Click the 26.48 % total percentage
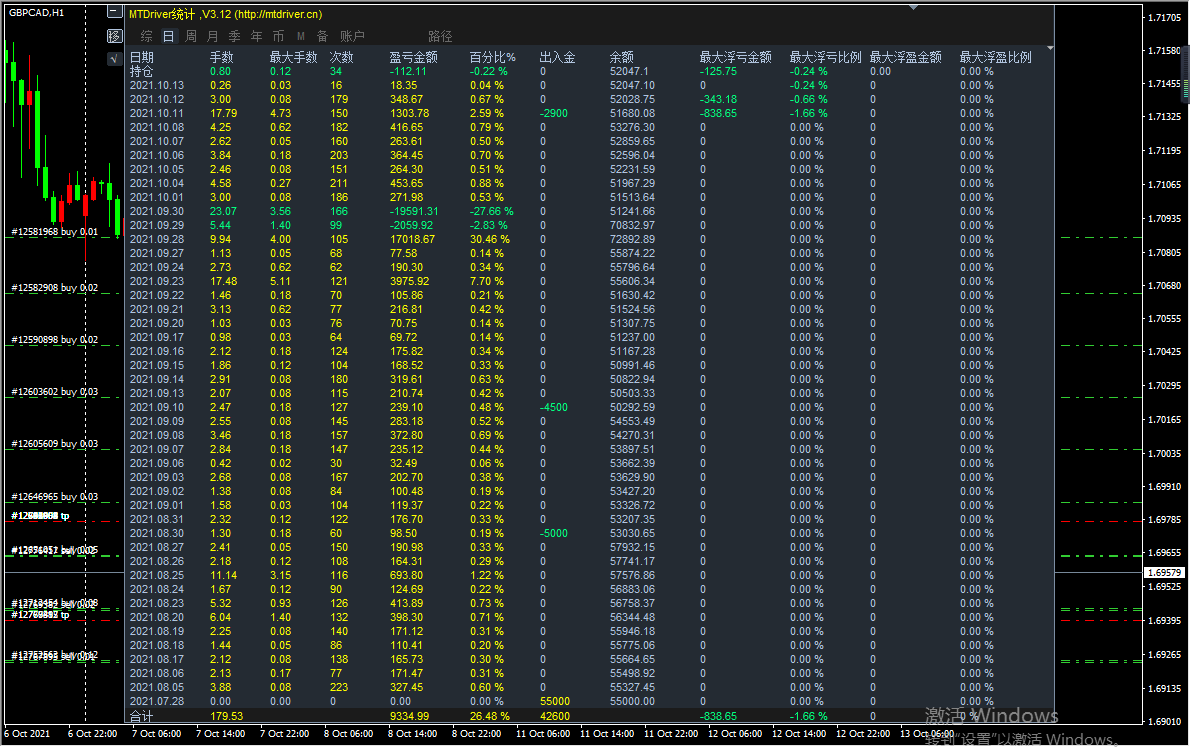This screenshot has width=1190, height=747. click(490, 716)
